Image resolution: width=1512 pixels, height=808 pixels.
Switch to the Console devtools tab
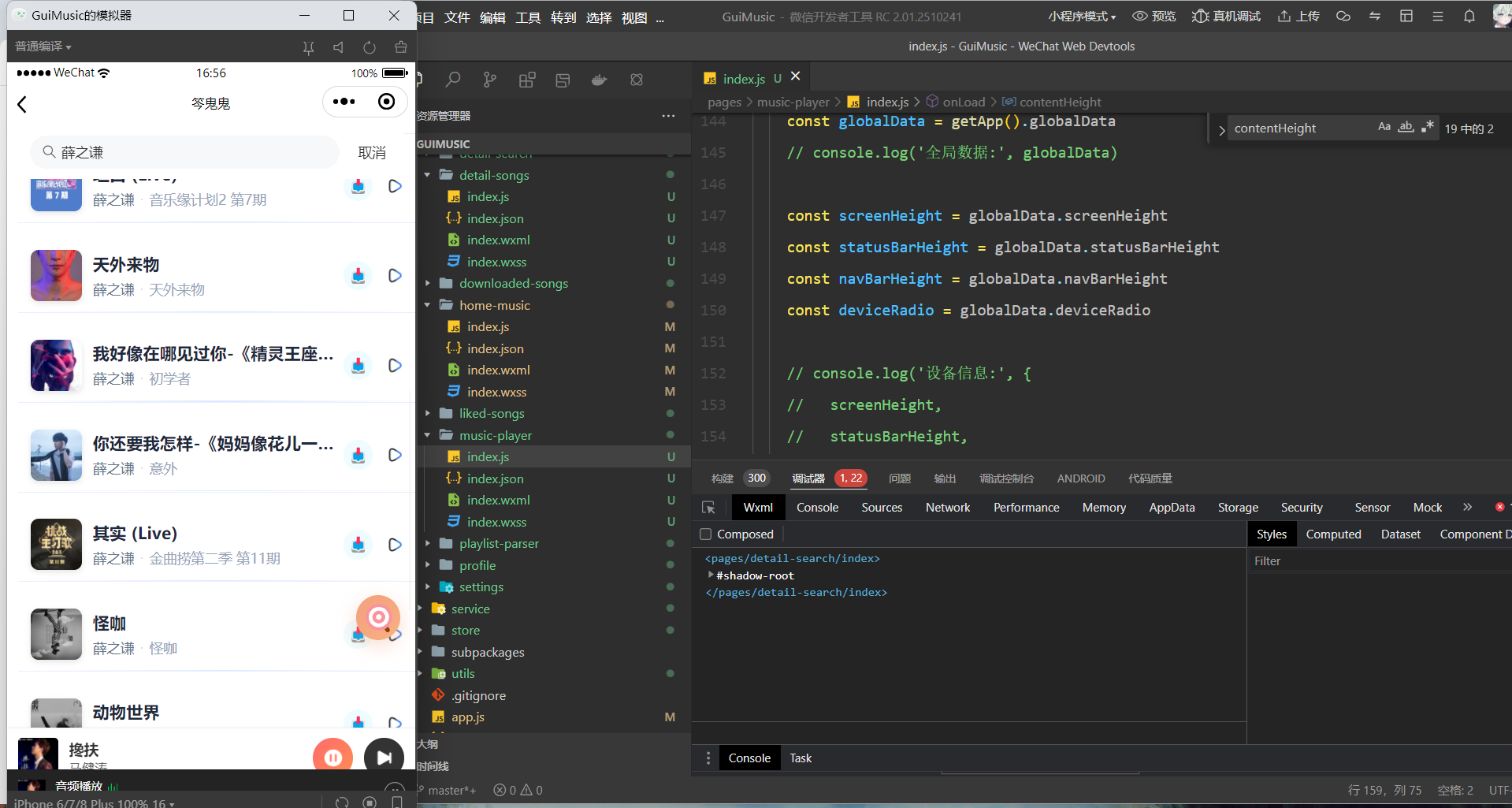(x=817, y=508)
